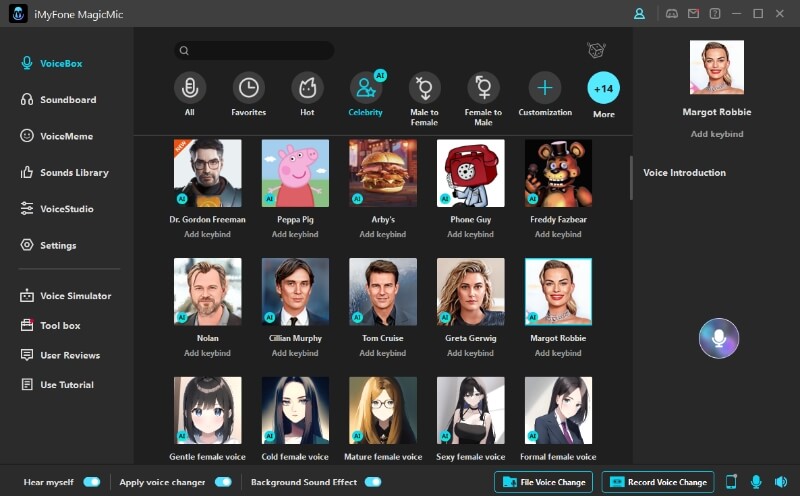Select the Celebrity AI category icon

point(366,88)
